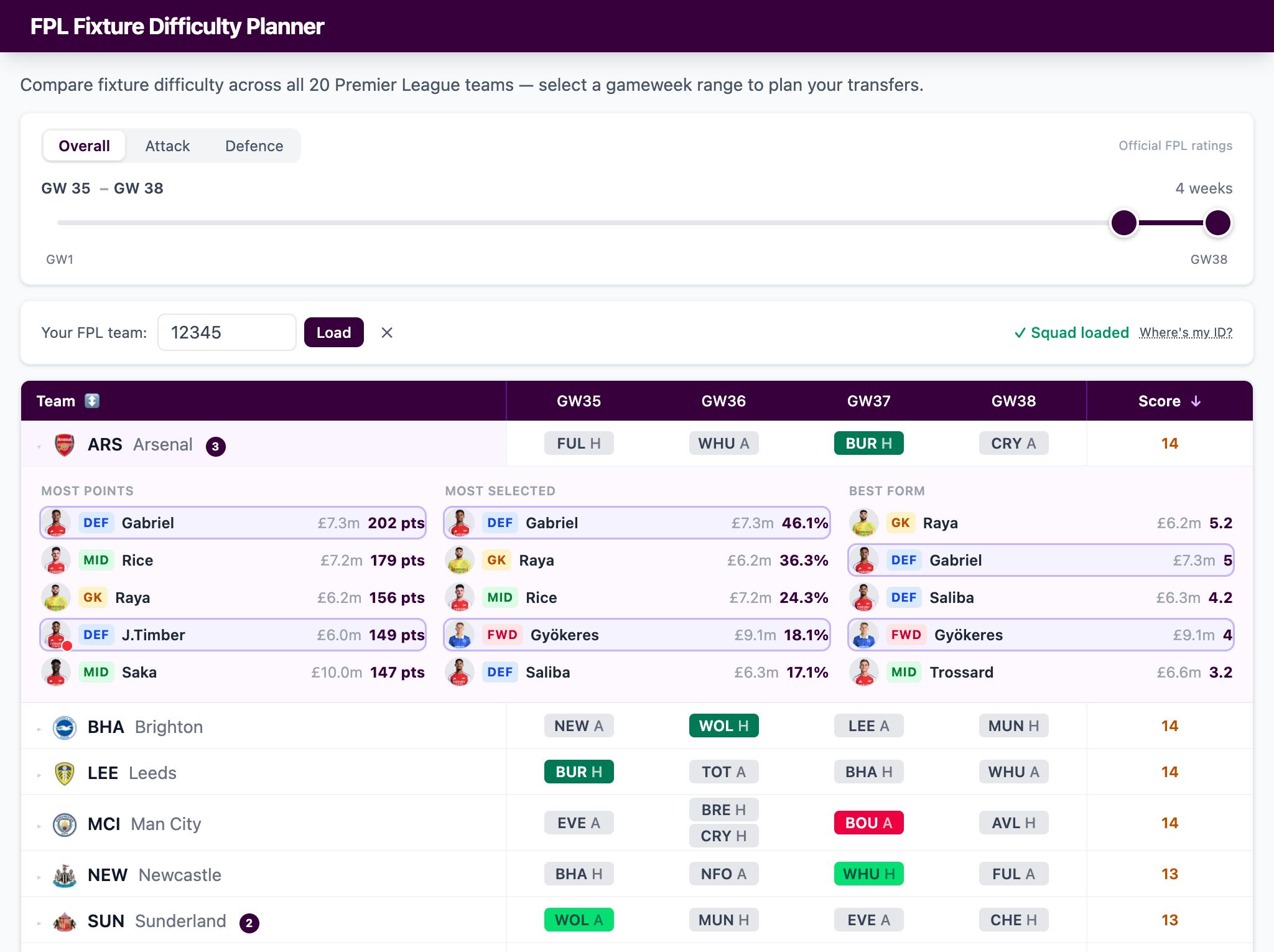The width and height of the screenshot is (1274, 952).
Task: Click Man City's BOU A fixture
Action: pos(869,823)
